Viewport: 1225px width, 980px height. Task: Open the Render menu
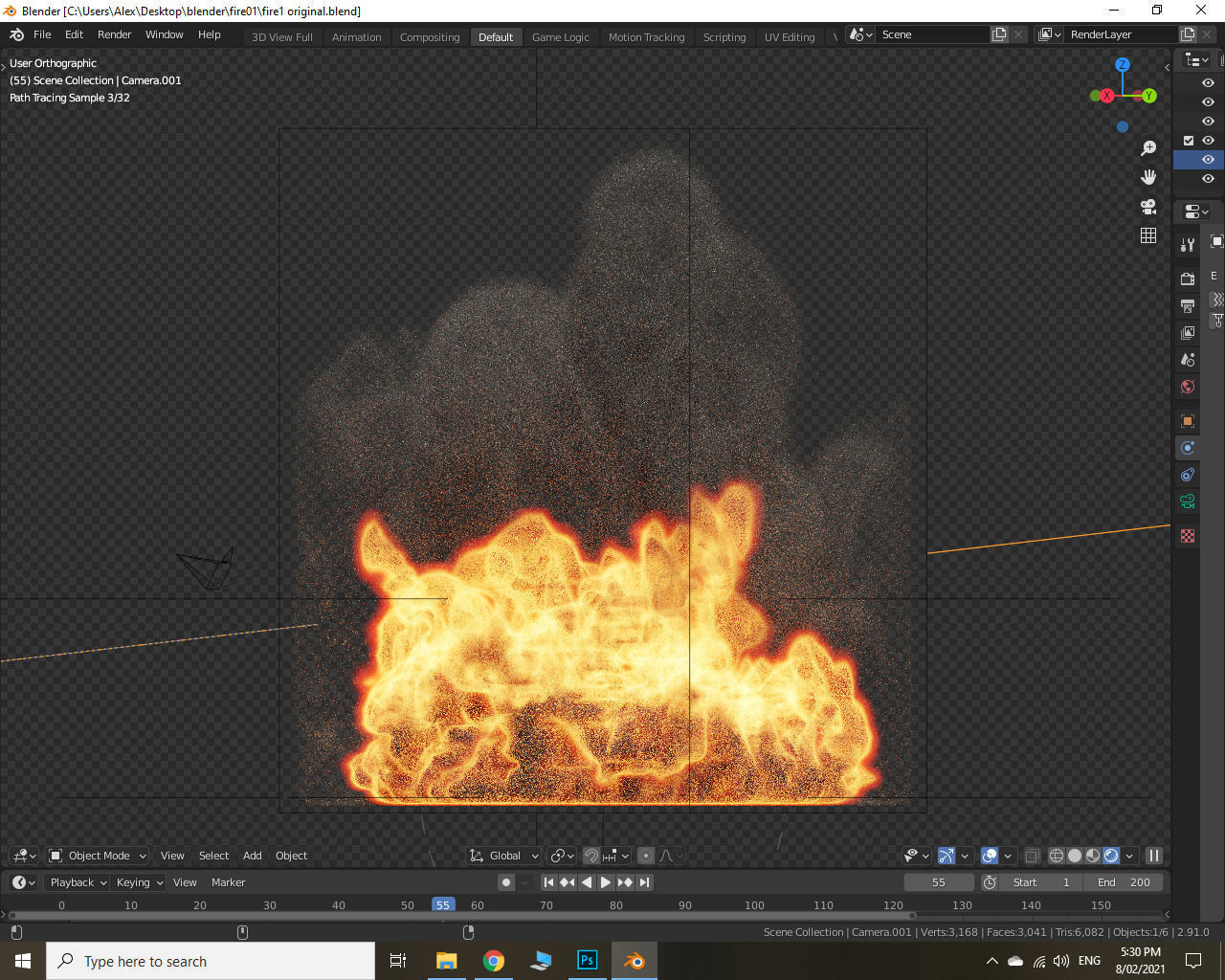point(114,34)
